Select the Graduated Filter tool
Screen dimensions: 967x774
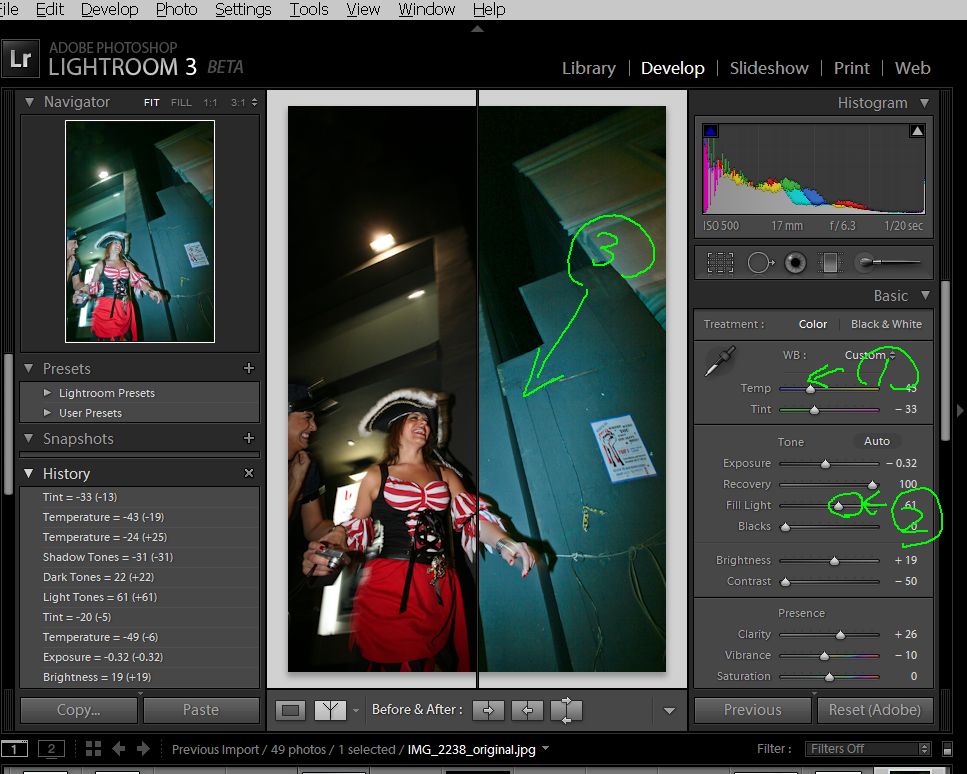click(x=829, y=263)
